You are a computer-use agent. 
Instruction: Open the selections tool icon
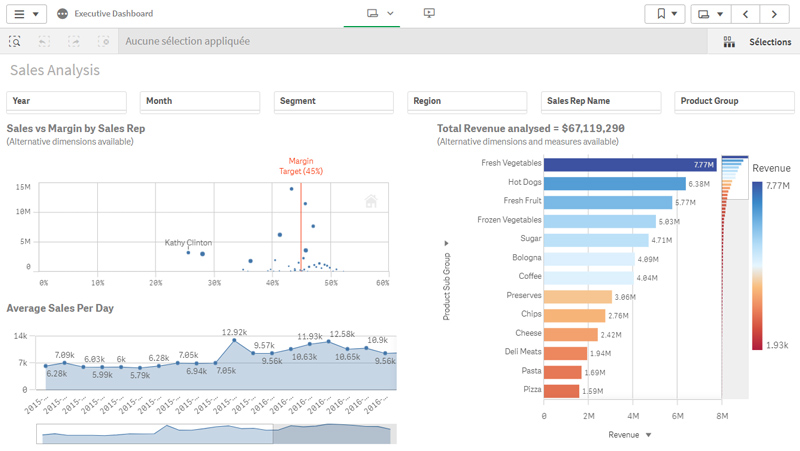click(729, 42)
